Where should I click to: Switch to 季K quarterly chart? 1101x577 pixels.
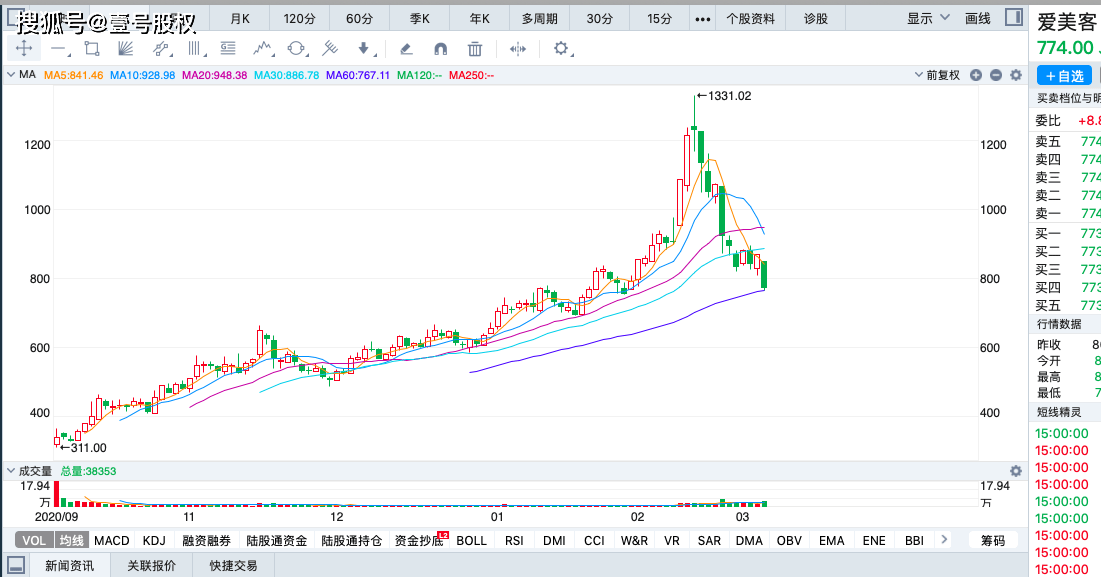coord(419,19)
